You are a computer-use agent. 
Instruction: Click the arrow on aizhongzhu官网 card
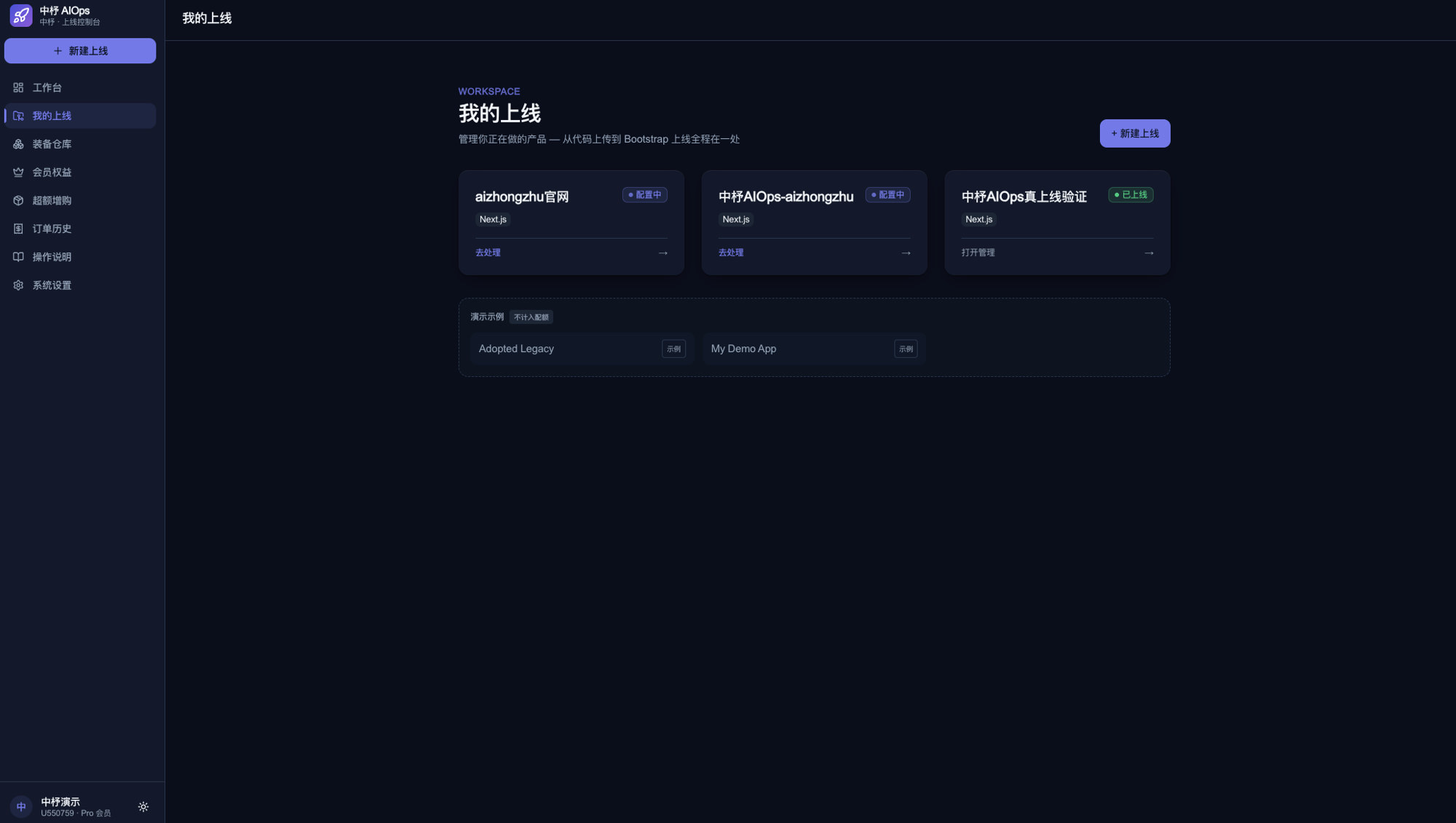pyautogui.click(x=662, y=253)
